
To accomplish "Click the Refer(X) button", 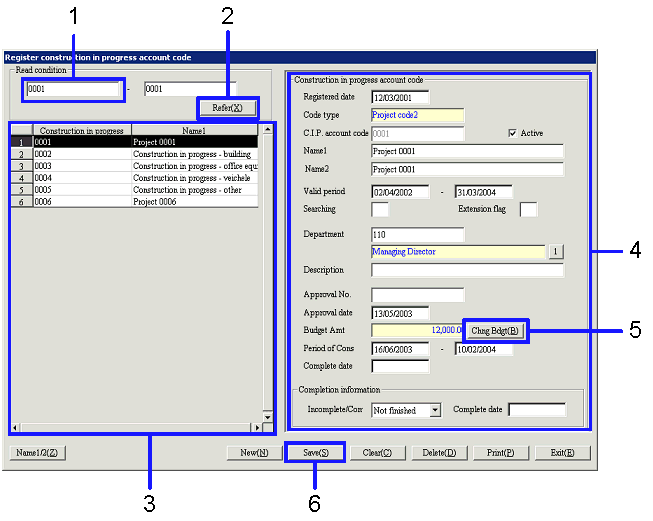I will click(x=227, y=107).
